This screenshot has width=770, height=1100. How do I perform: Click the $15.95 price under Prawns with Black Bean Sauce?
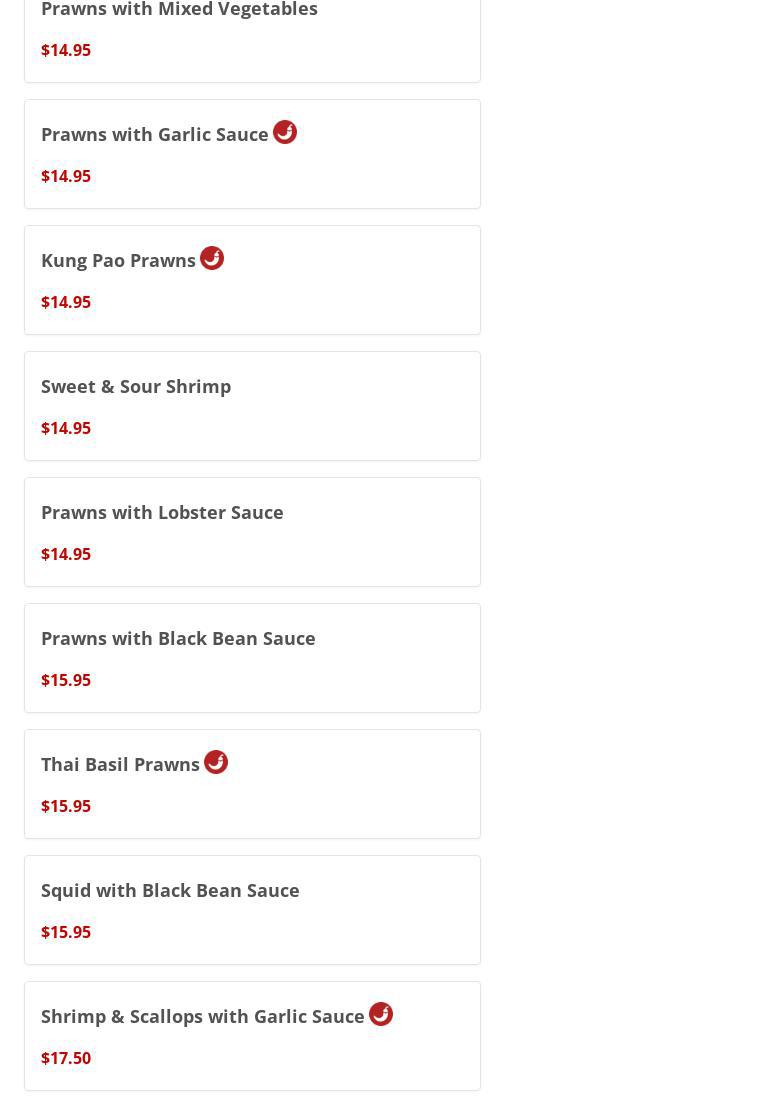[x=66, y=680]
